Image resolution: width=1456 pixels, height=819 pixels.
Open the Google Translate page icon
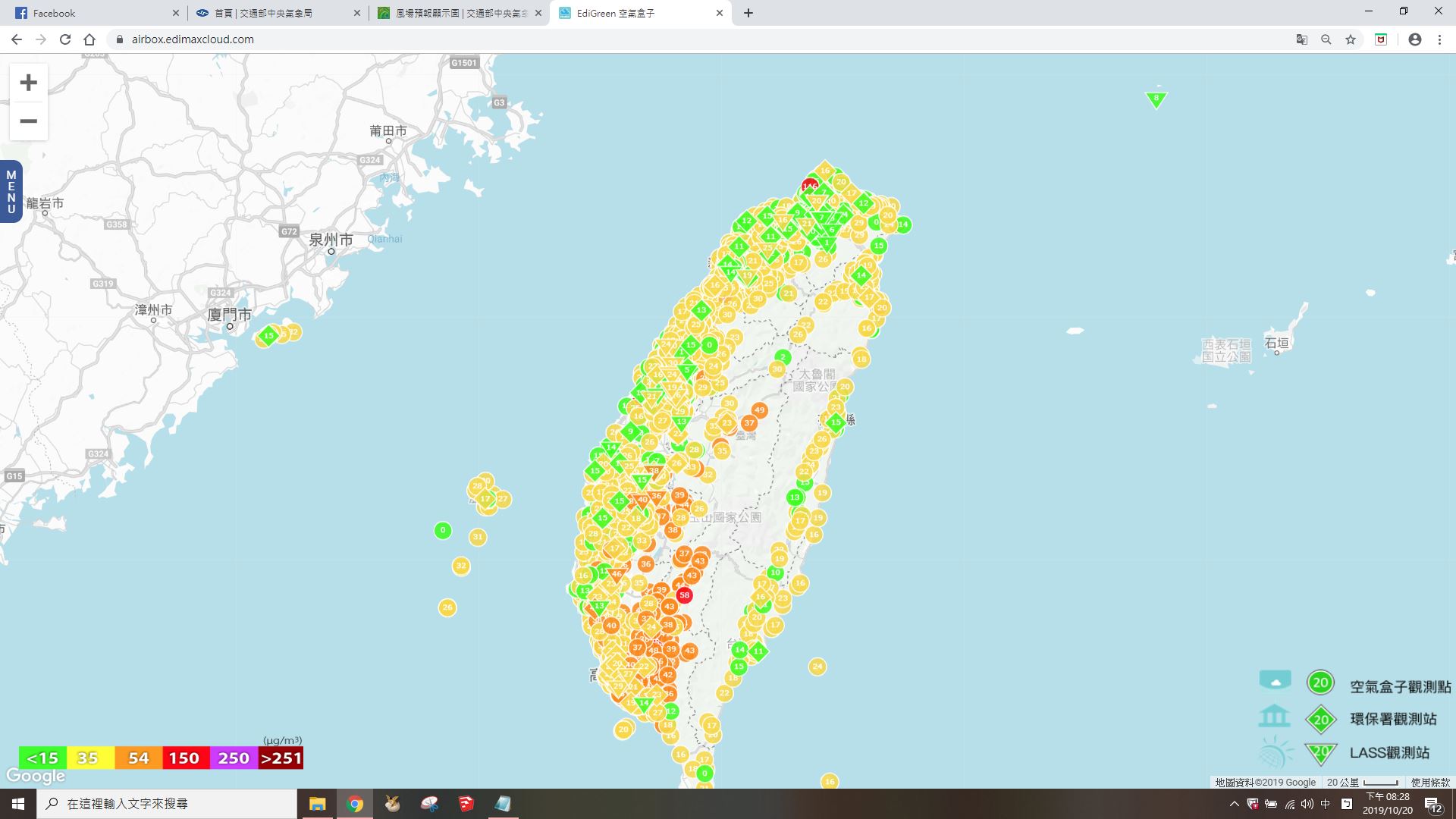click(x=1302, y=39)
